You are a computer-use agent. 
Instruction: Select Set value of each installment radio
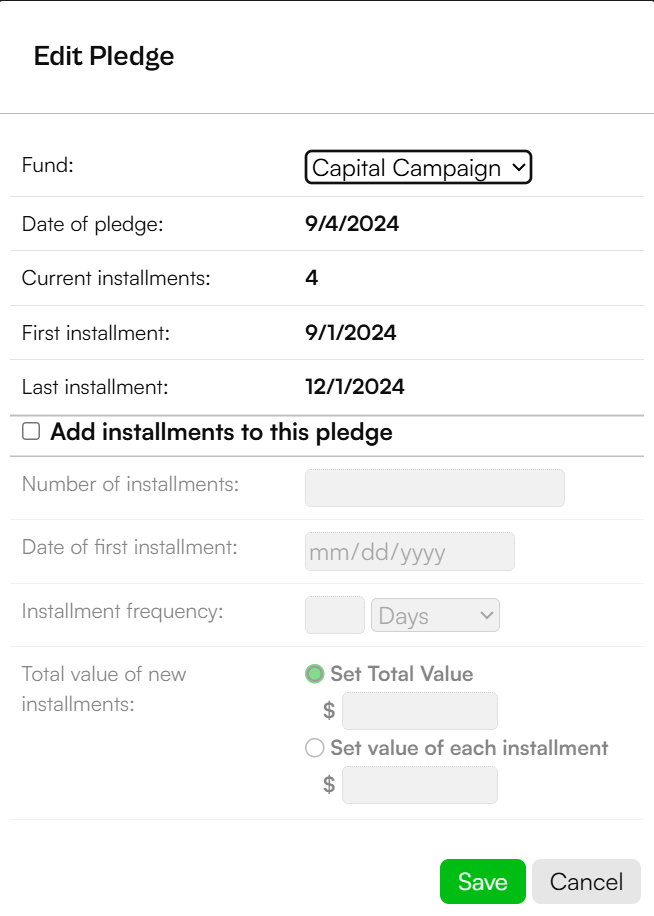click(x=315, y=748)
